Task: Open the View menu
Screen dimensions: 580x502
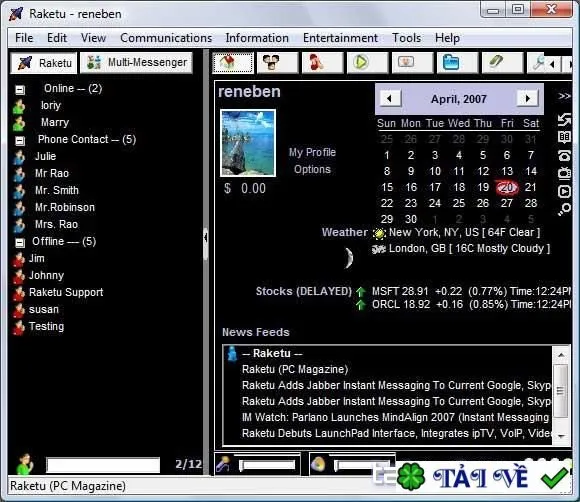Action: tap(94, 38)
